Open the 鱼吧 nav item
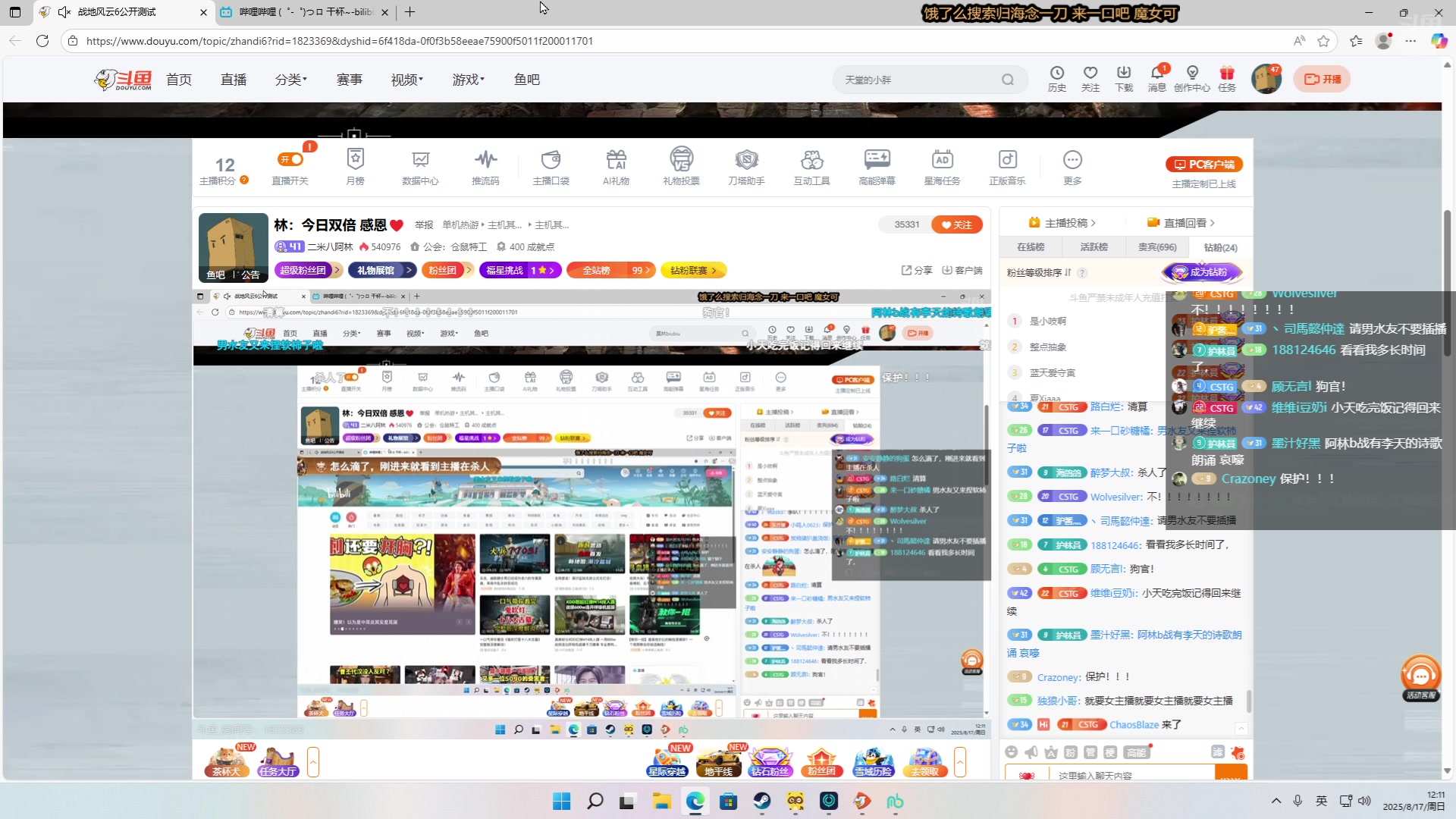The height and width of the screenshot is (819, 1456). click(x=526, y=80)
